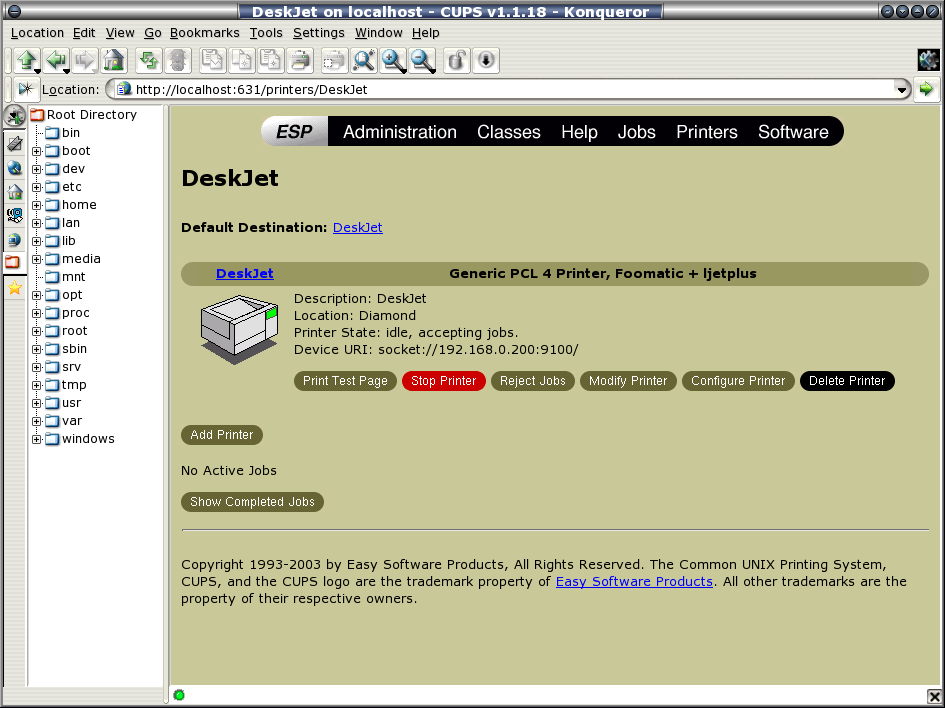Expand the proc folder tree node
This screenshot has width=945, height=708.
point(36,313)
